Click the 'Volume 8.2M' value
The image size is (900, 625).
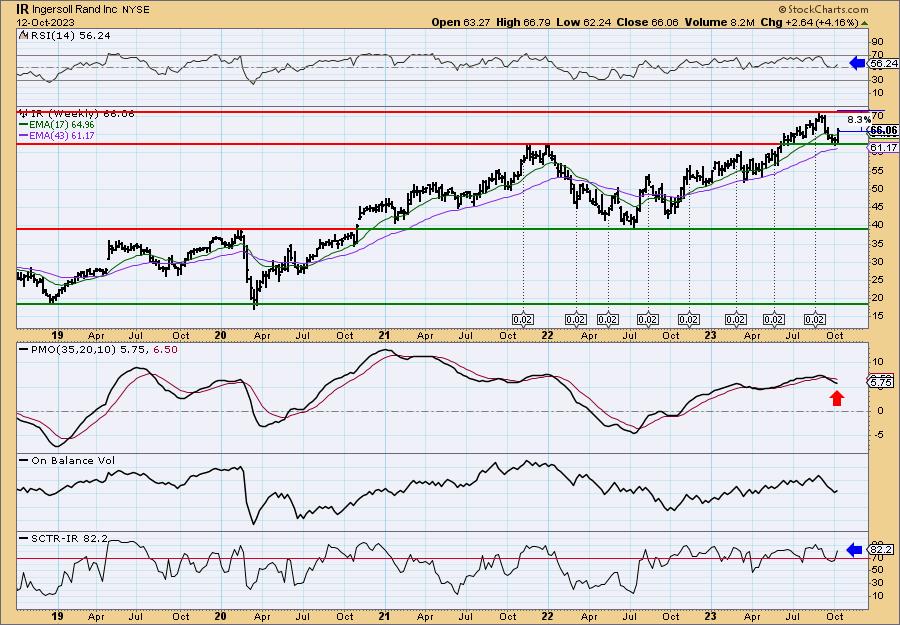721,22
